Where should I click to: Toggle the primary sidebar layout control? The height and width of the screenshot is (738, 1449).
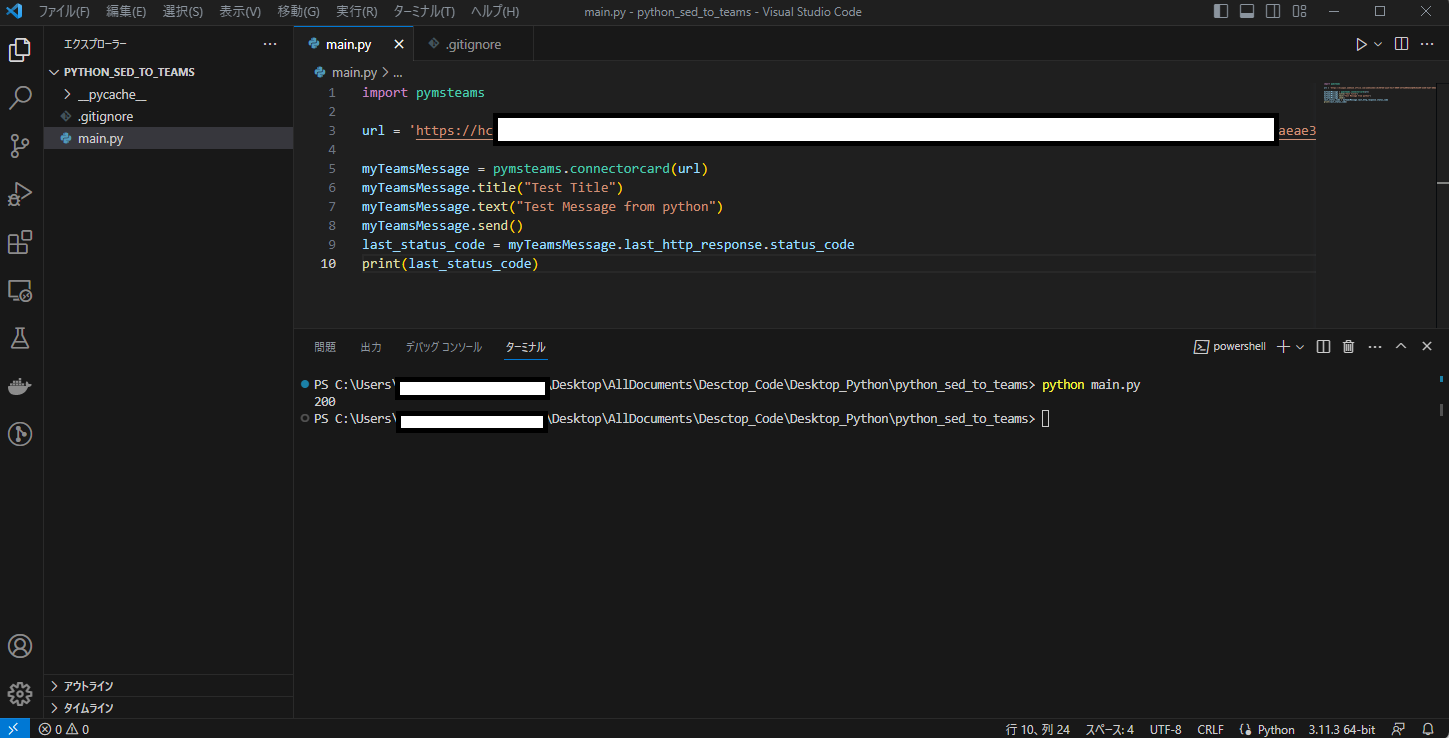pyautogui.click(x=1221, y=11)
